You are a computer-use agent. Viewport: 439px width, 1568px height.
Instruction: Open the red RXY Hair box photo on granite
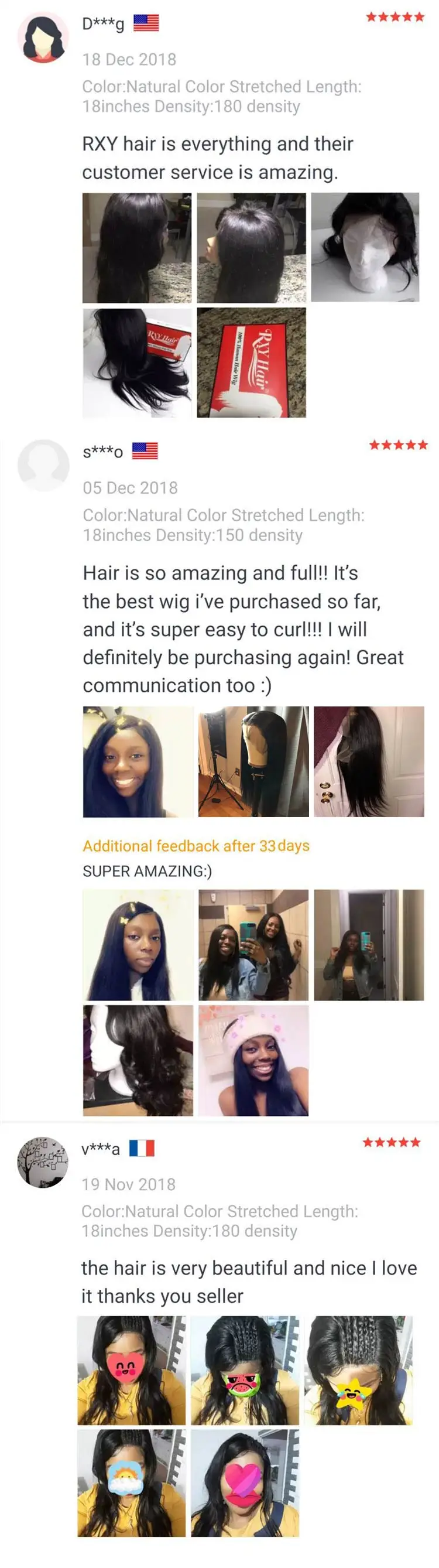[x=252, y=362]
